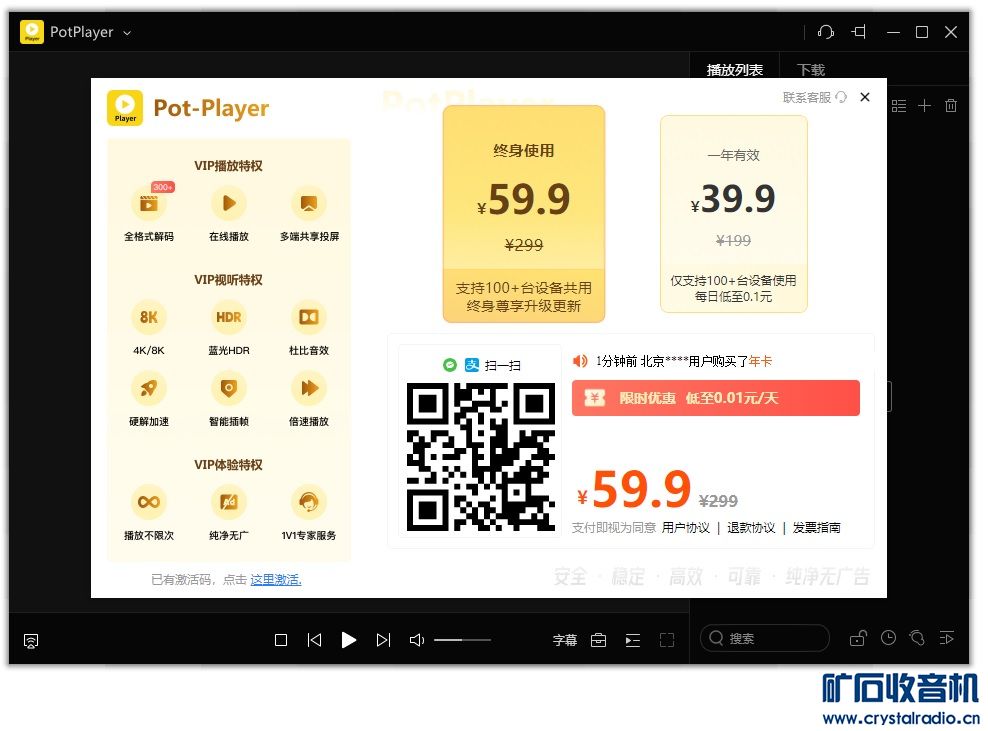Click the 多端共享投屏 feature icon
Image resolution: width=988 pixels, height=731 pixels.
click(309, 204)
